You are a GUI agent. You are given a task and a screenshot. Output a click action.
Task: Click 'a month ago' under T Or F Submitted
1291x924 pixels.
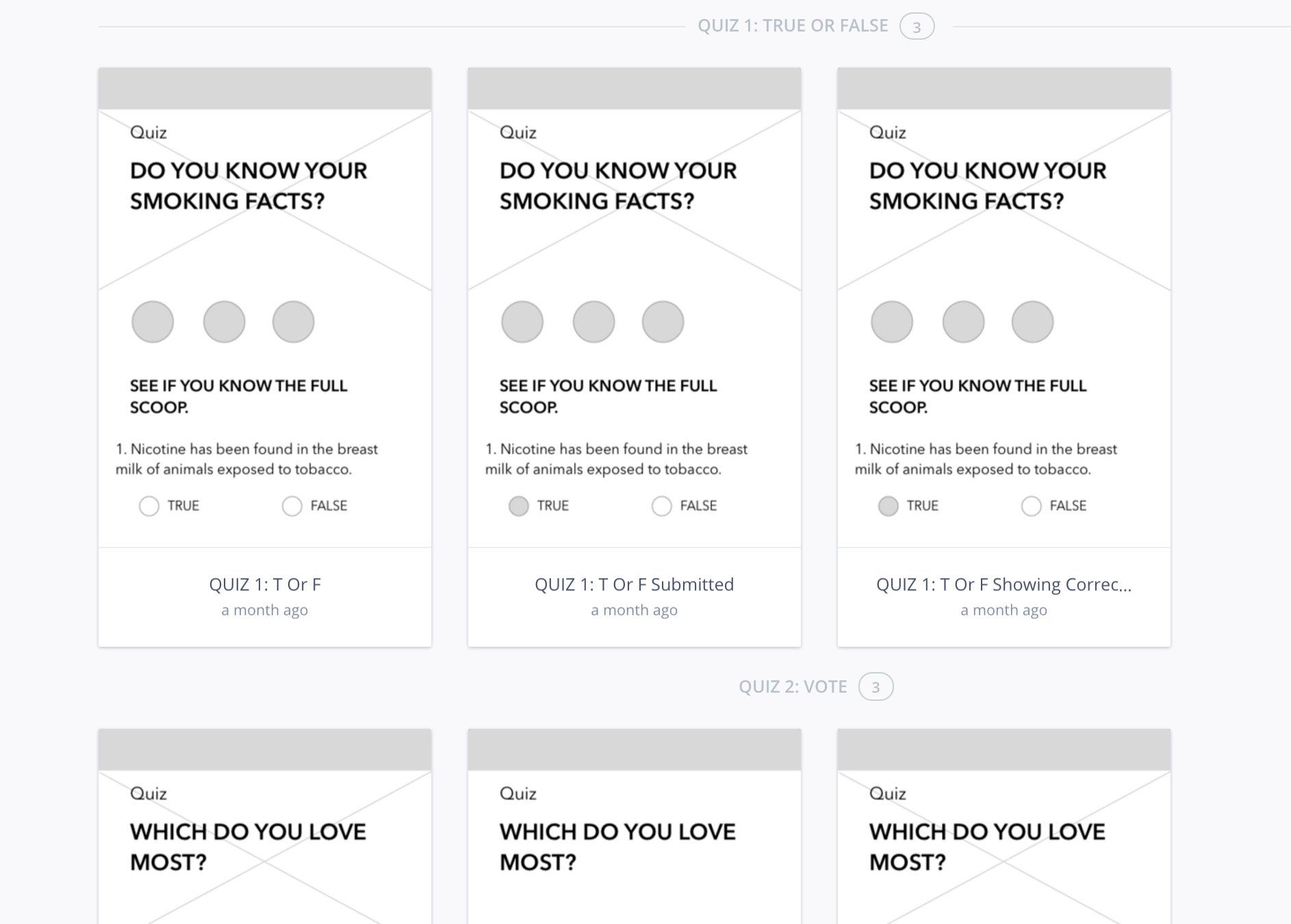point(635,610)
